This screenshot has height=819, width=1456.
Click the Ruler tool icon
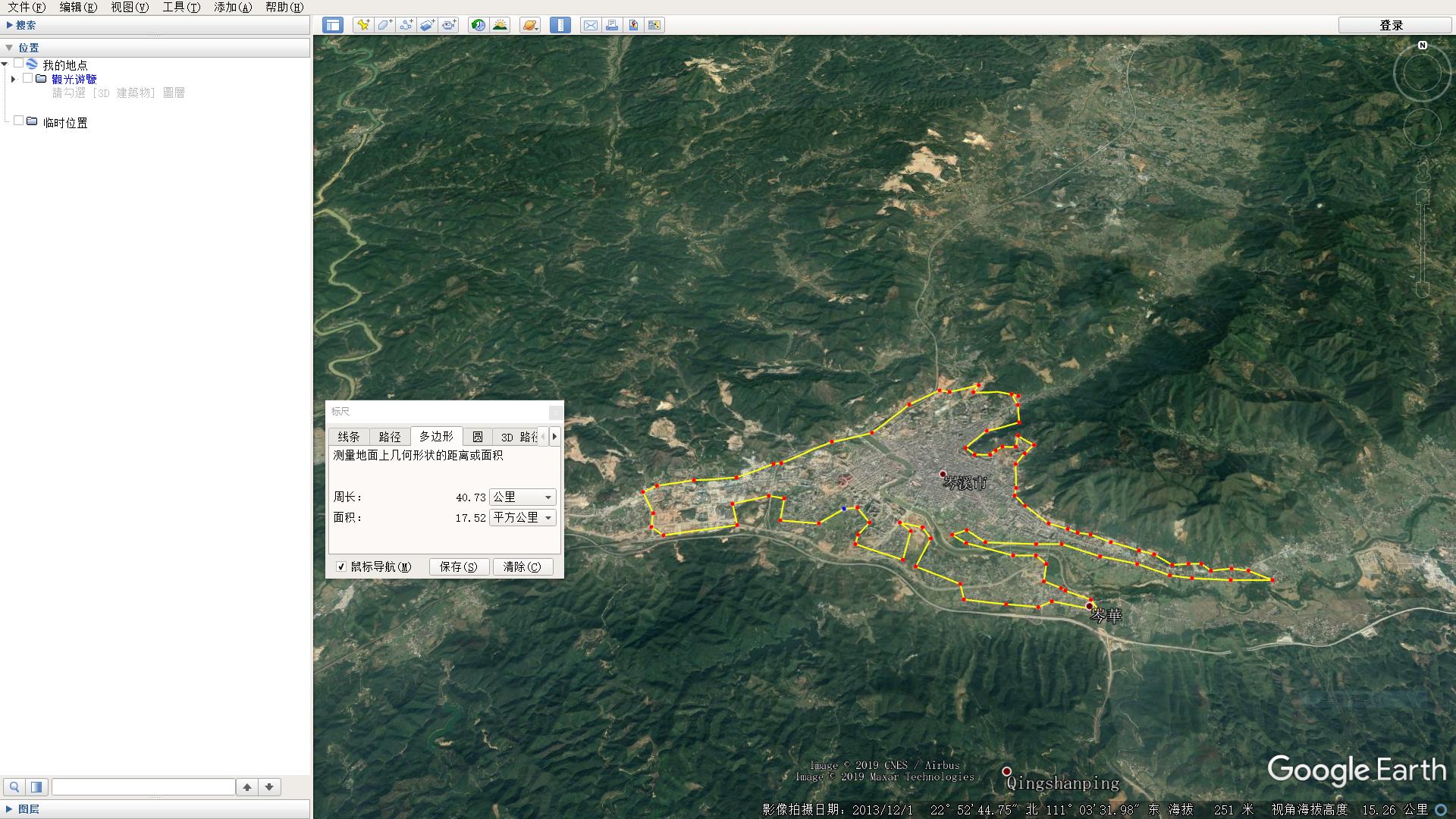[x=560, y=25]
